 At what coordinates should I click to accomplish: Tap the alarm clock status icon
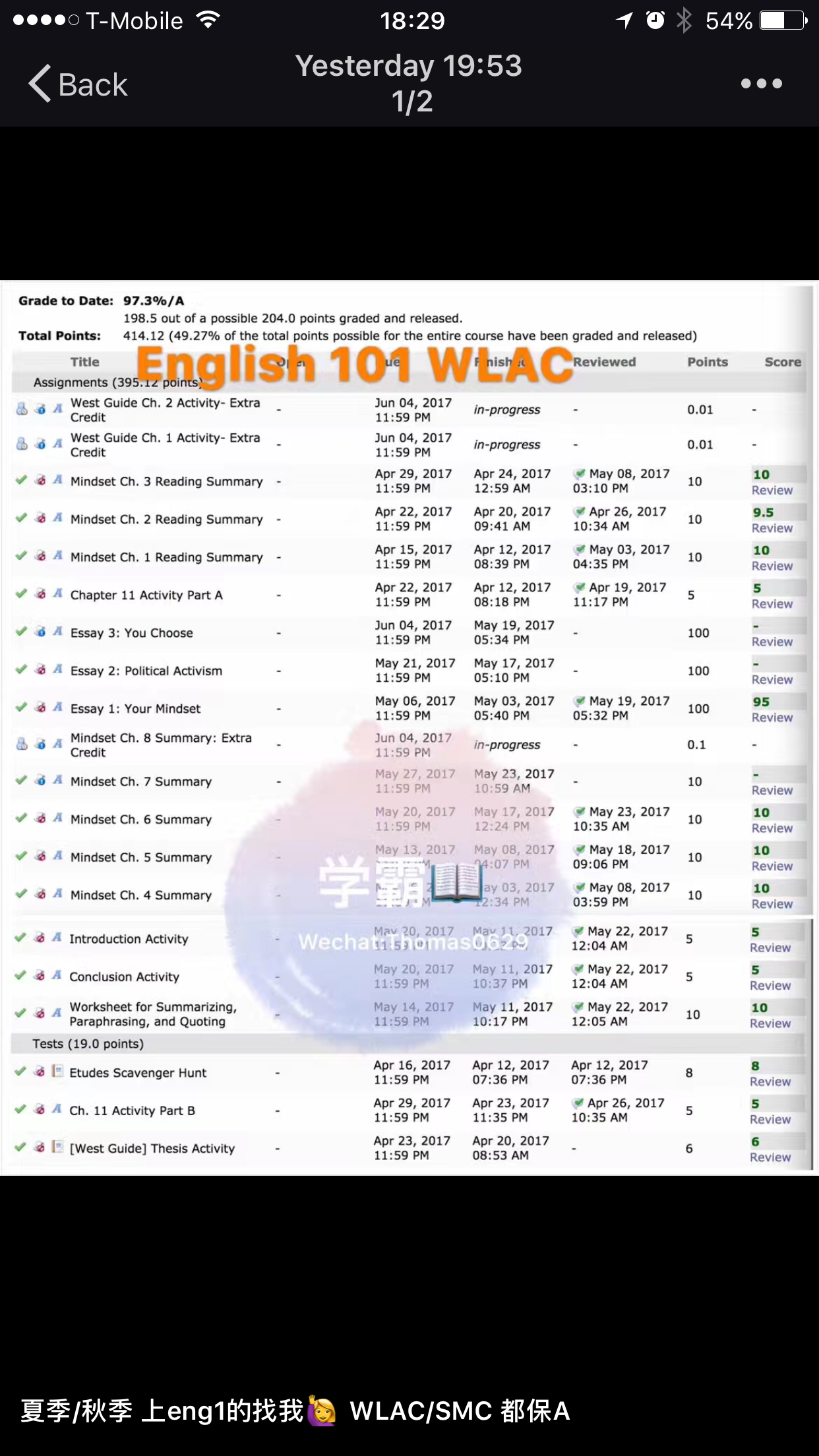[x=655, y=20]
